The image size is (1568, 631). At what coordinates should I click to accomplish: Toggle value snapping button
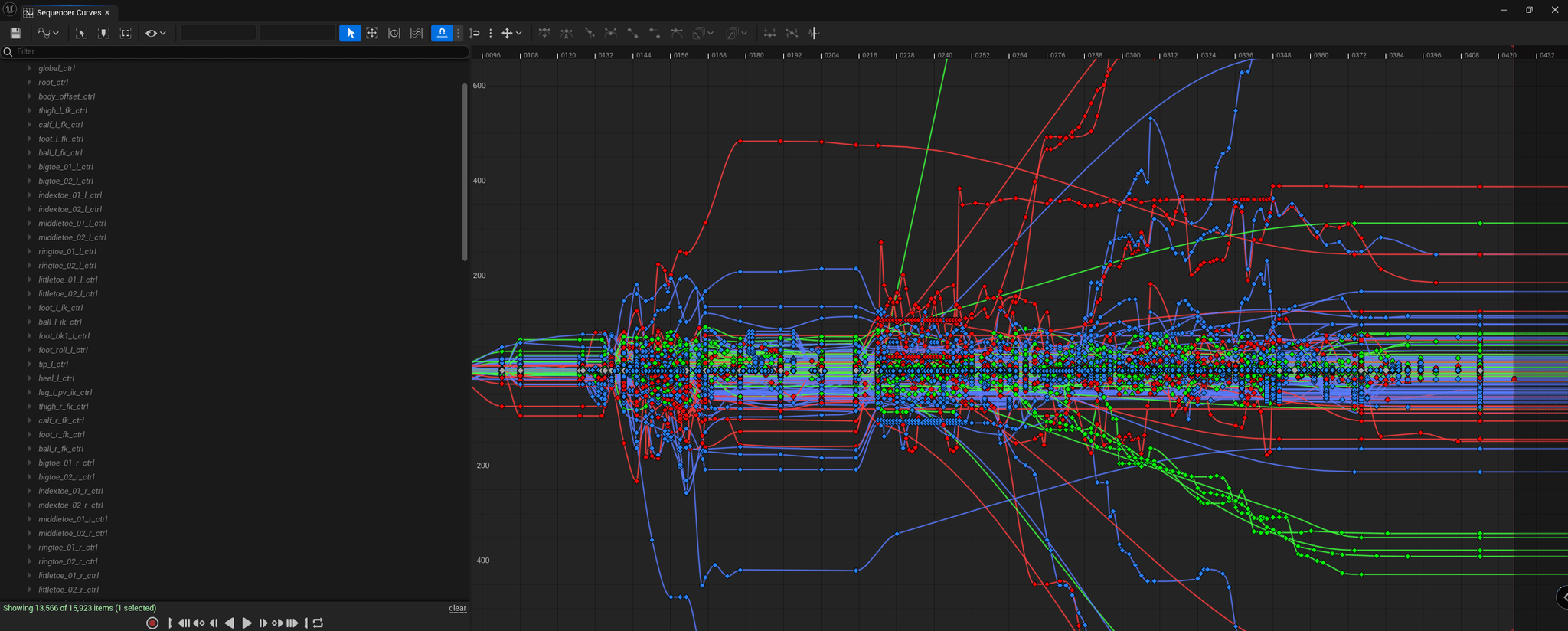tap(475, 33)
